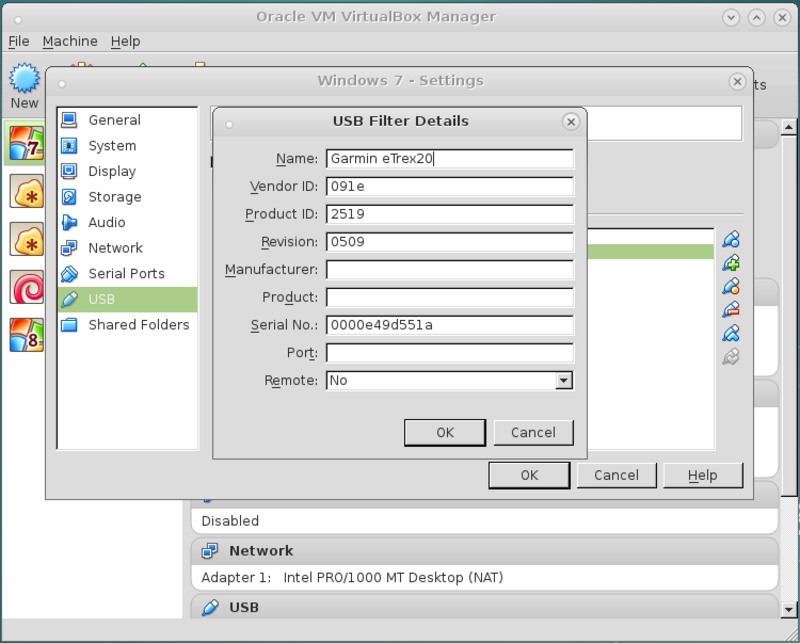Click Adapter 1 Intel PRO/1000 text
Image resolution: width=800 pixels, height=643 pixels.
coord(352,578)
